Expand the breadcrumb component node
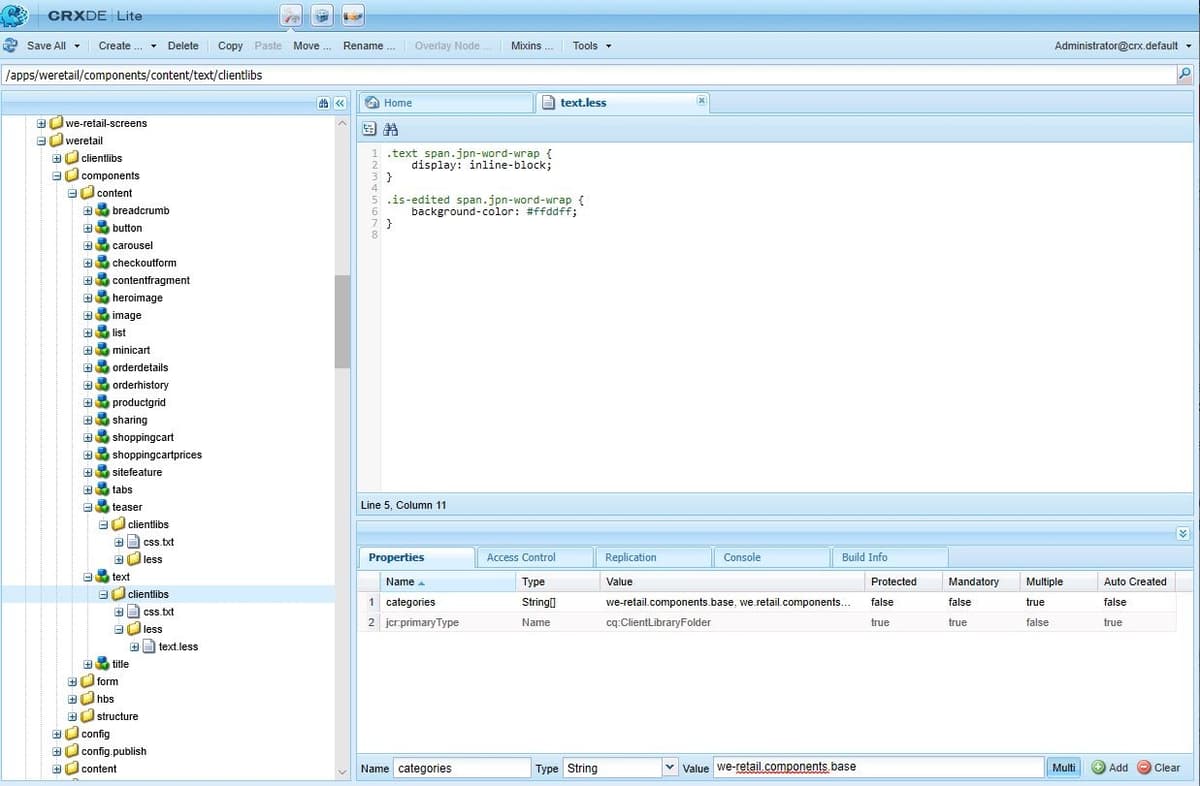The height and width of the screenshot is (786, 1200). pos(88,210)
